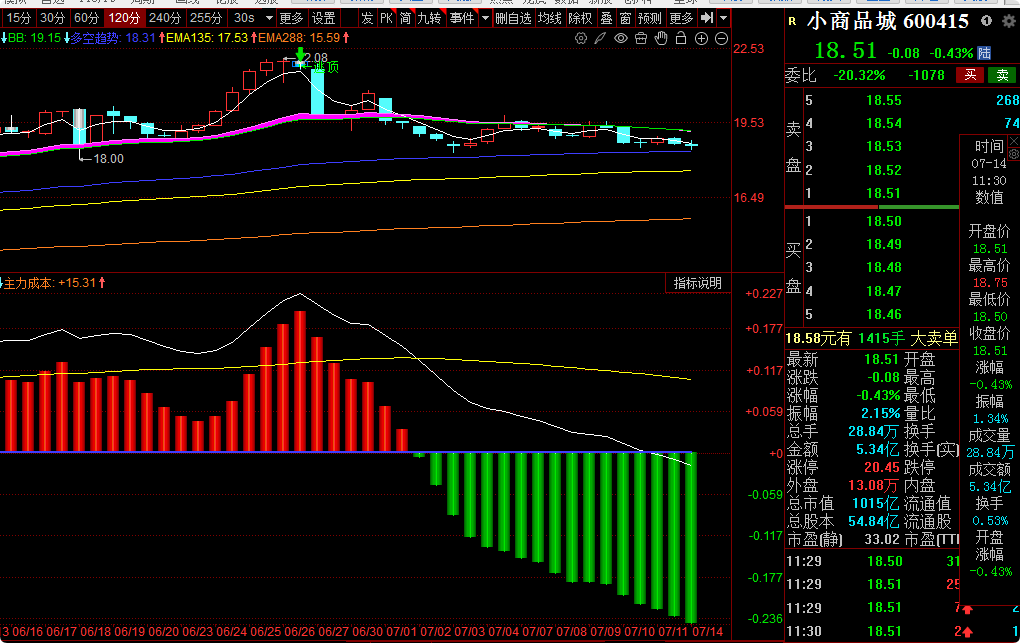Click 更多 next to 预测 button
The height and width of the screenshot is (643, 1020).
681,18
